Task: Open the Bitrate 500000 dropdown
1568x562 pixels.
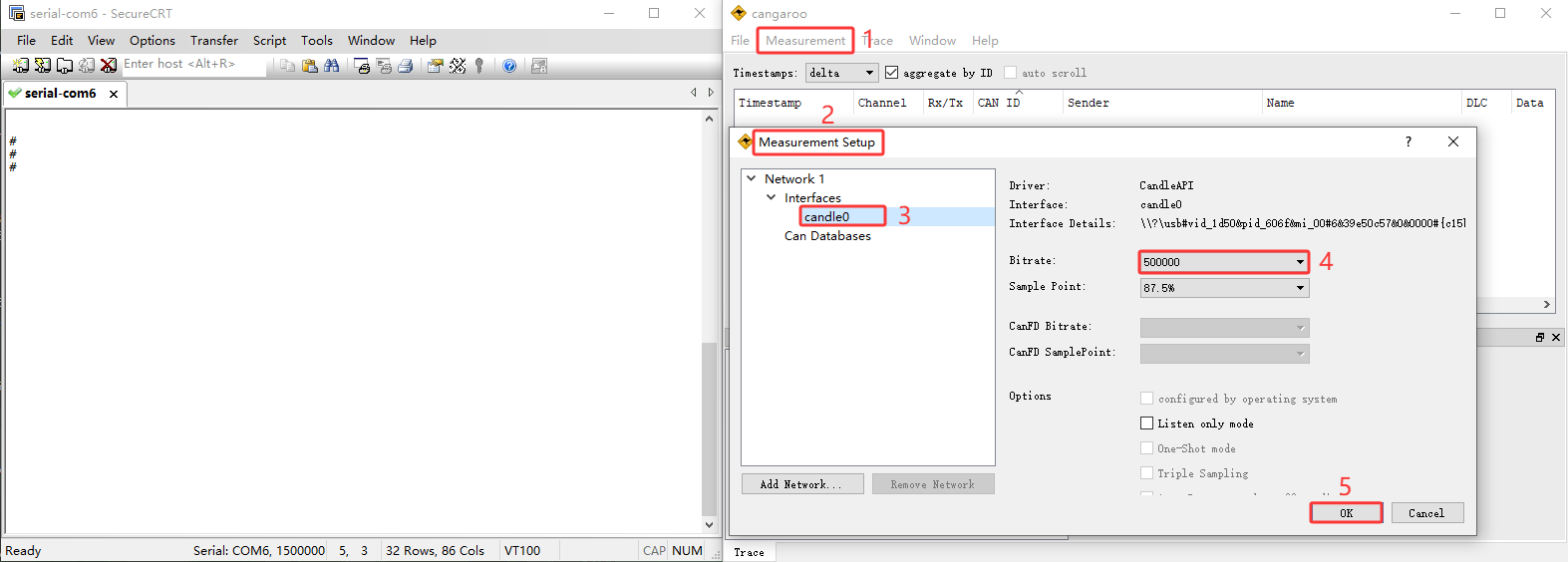Action: (1224, 262)
